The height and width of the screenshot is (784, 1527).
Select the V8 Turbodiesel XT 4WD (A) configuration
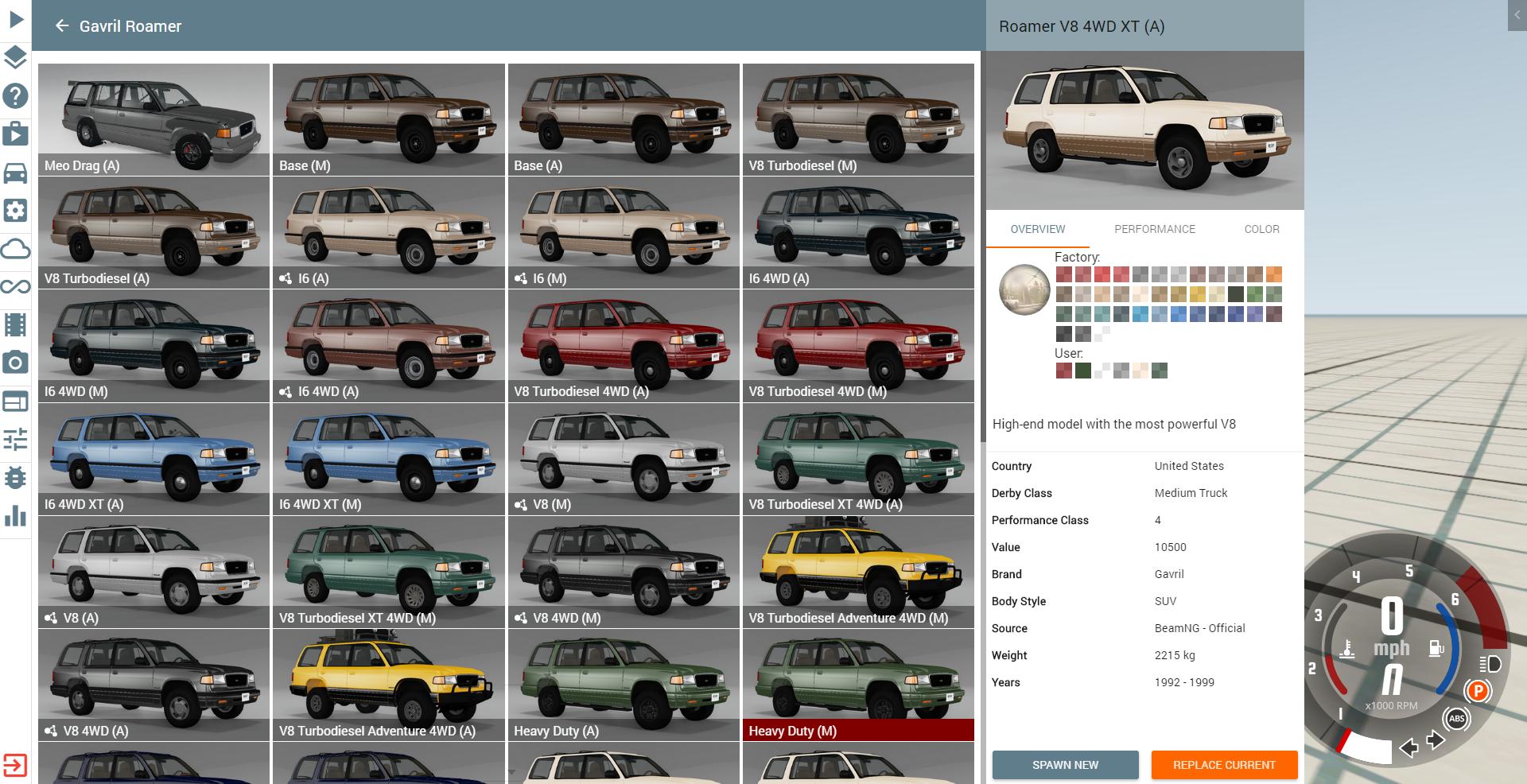[x=858, y=458]
